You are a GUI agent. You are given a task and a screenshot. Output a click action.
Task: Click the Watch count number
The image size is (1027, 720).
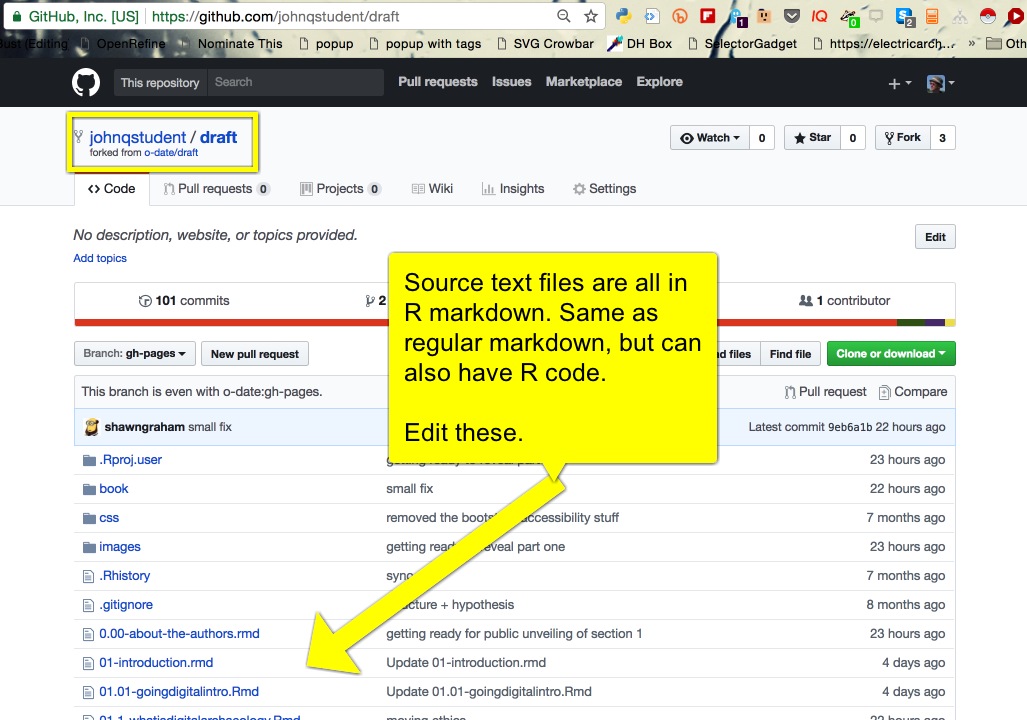pos(762,138)
